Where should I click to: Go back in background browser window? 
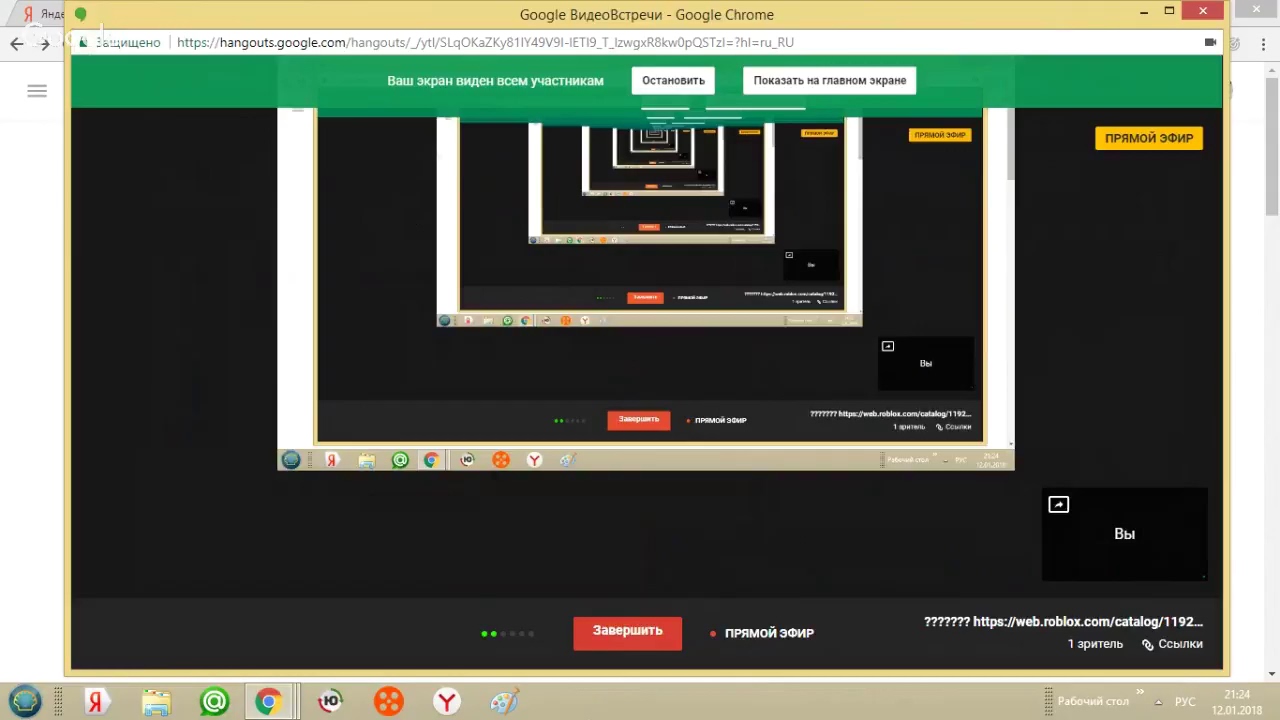pos(17,43)
